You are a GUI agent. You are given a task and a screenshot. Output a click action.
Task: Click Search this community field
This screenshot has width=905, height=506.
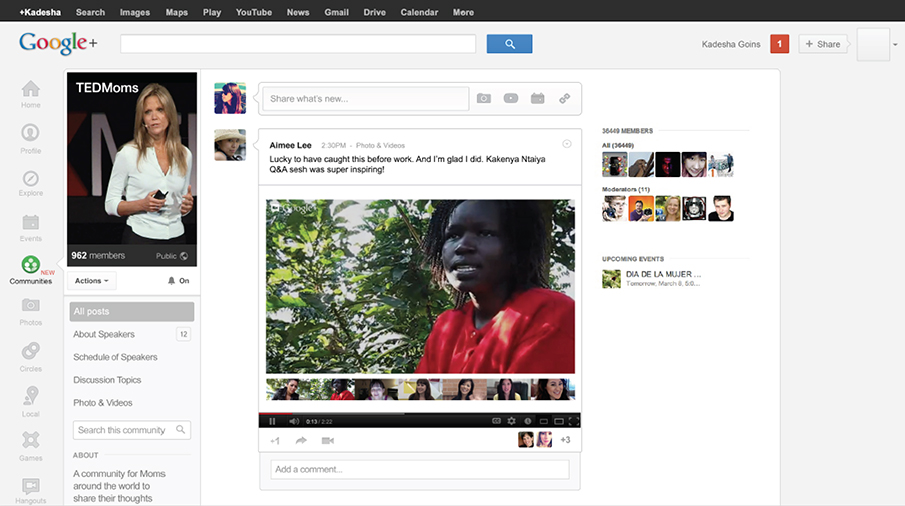(x=132, y=430)
